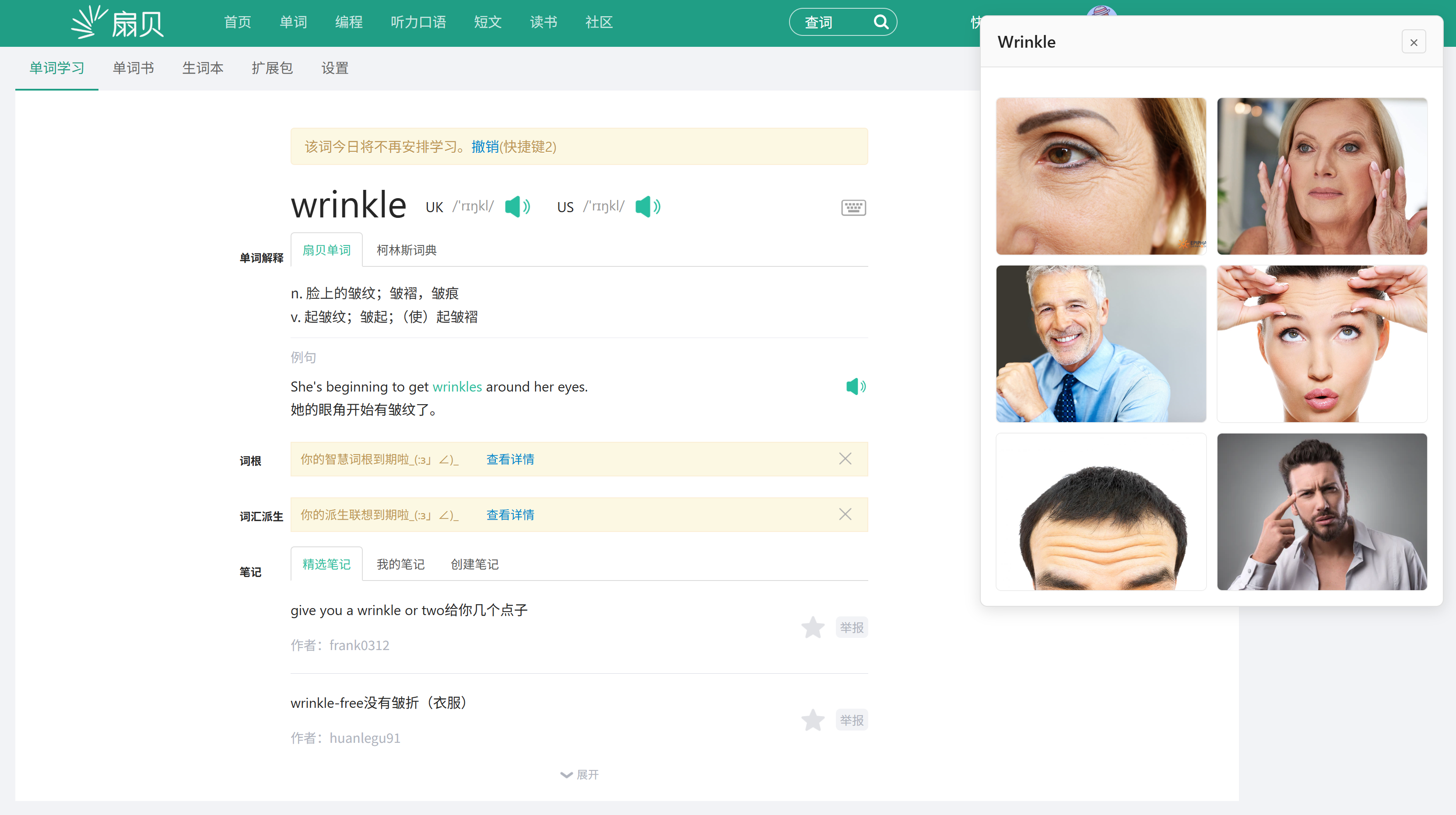Close the Wrinkle image panel
1456x815 pixels.
(1413, 42)
